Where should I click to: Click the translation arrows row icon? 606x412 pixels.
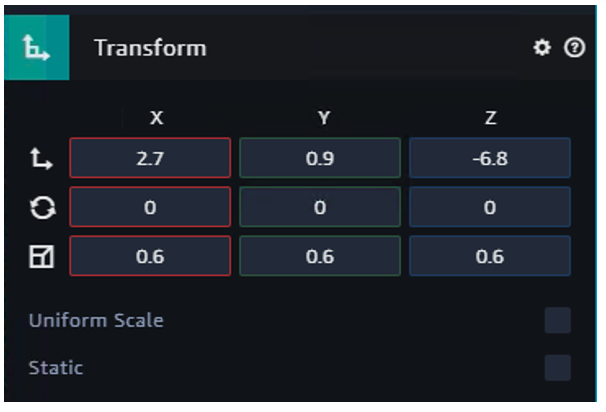41,159
